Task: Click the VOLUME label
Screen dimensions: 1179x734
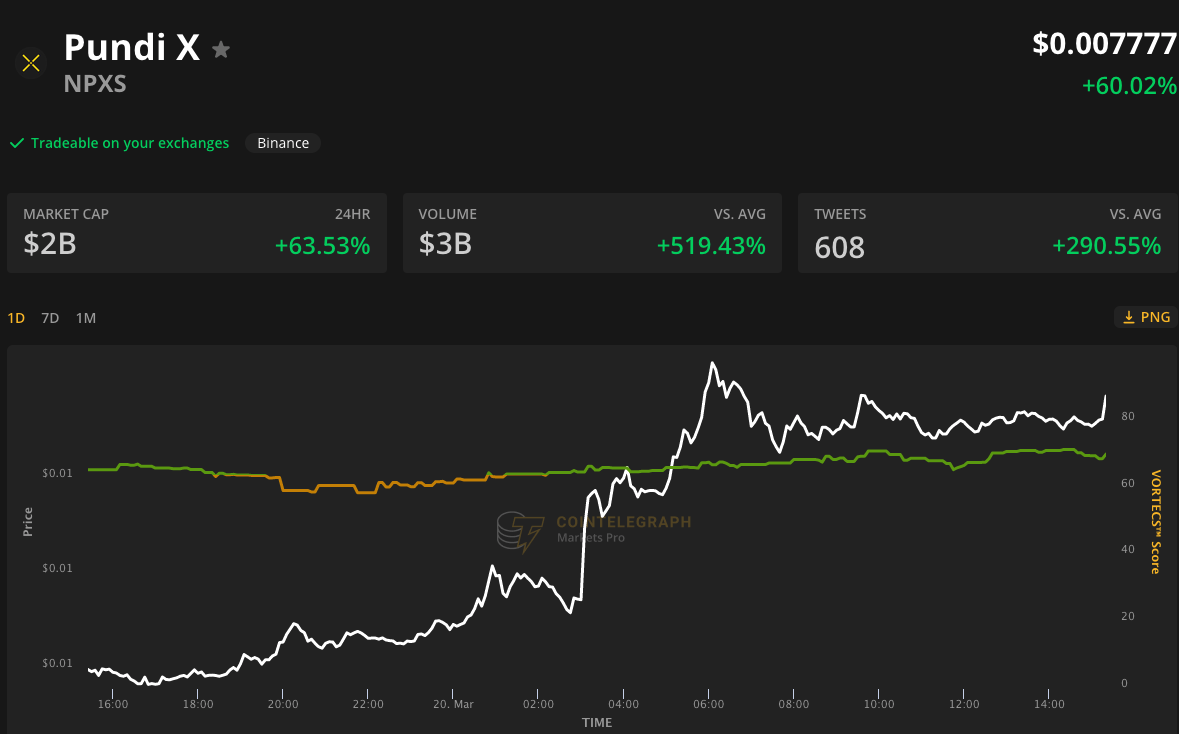Action: point(447,214)
